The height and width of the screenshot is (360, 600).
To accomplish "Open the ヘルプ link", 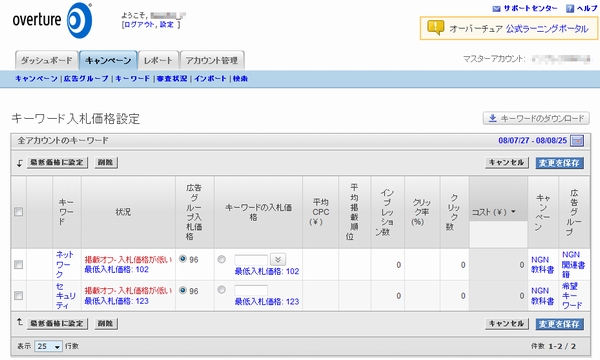I will [587, 8].
